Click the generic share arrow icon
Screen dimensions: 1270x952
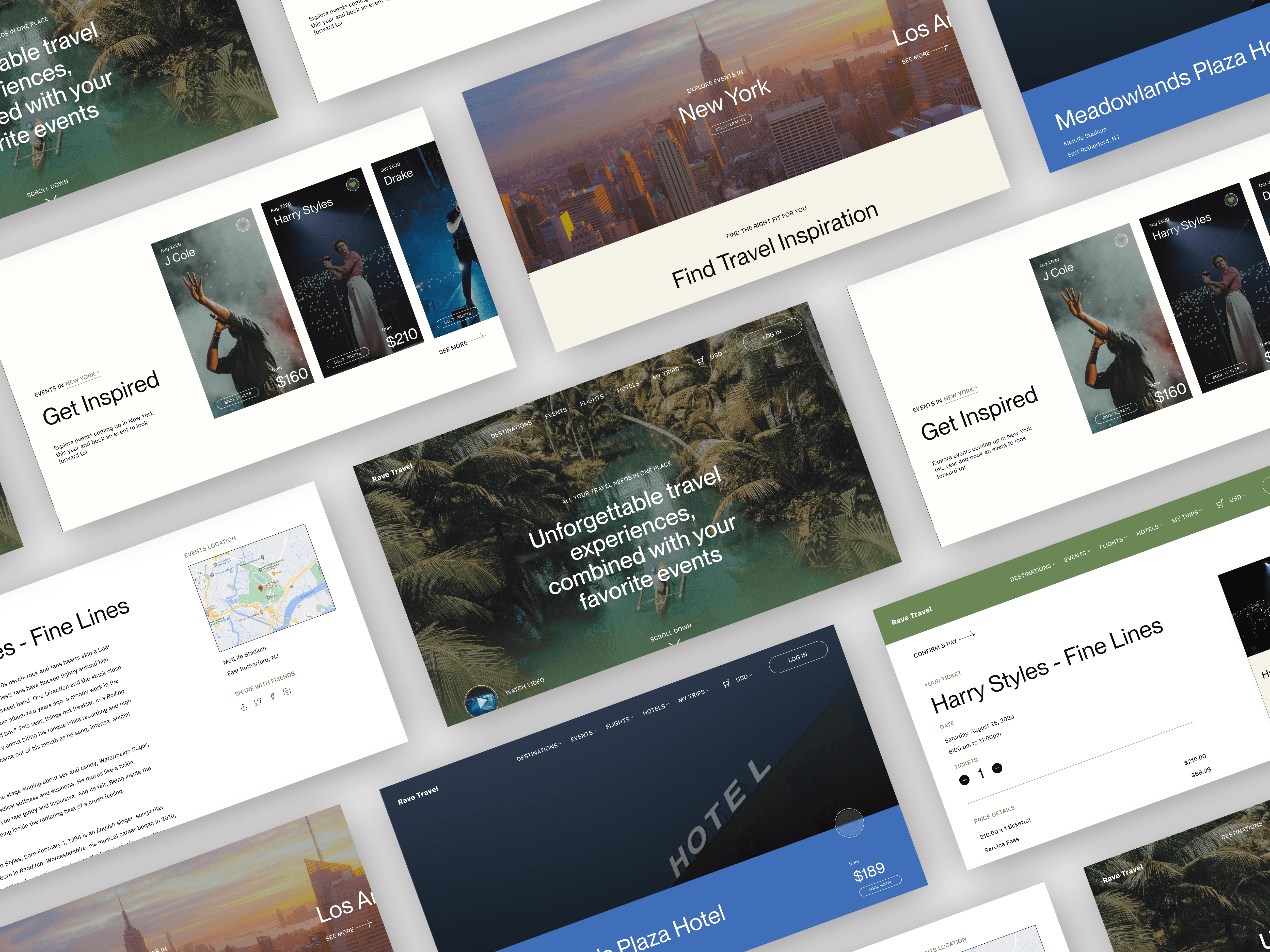(x=244, y=707)
